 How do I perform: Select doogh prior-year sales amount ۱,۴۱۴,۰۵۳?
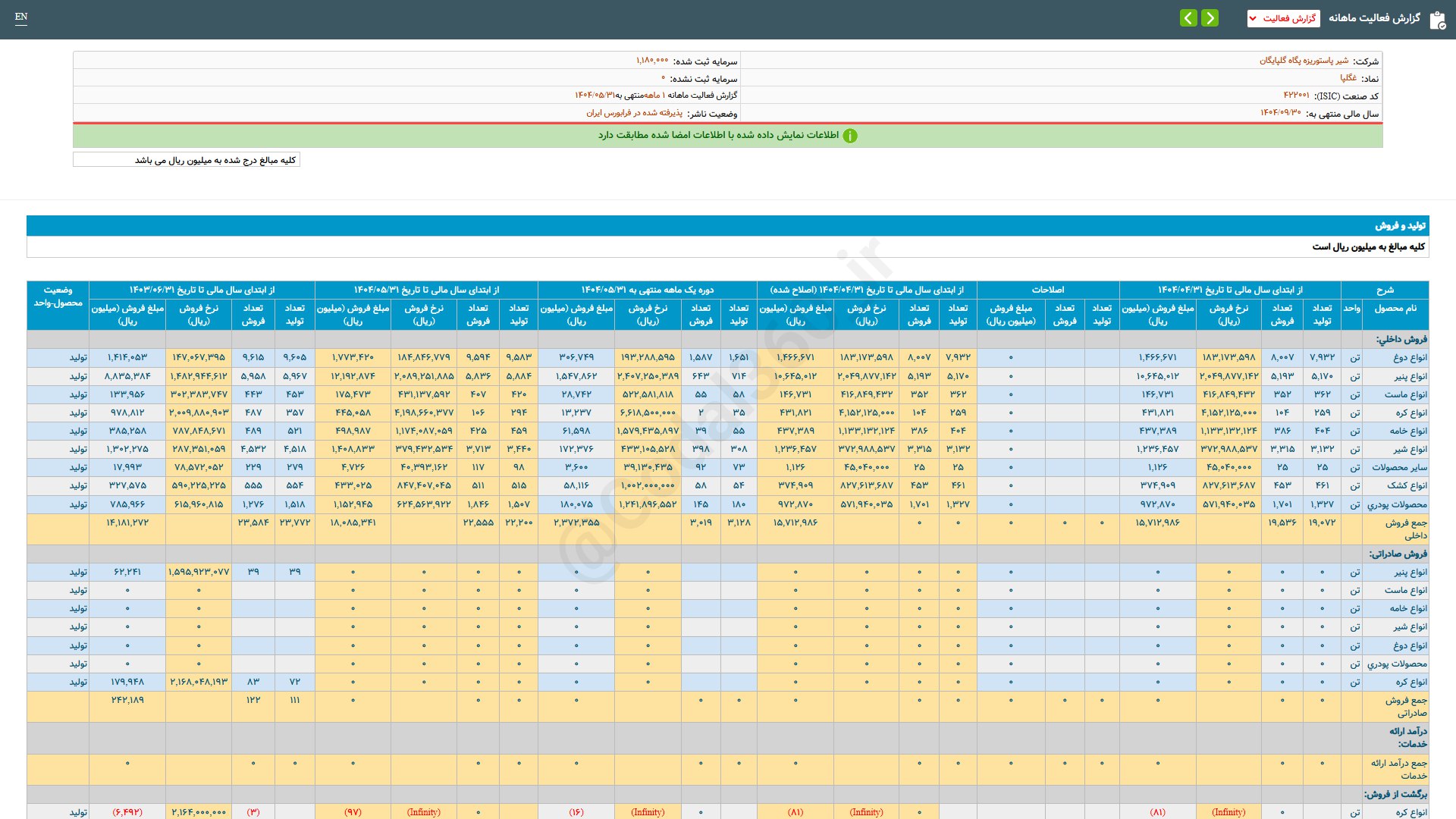127,357
